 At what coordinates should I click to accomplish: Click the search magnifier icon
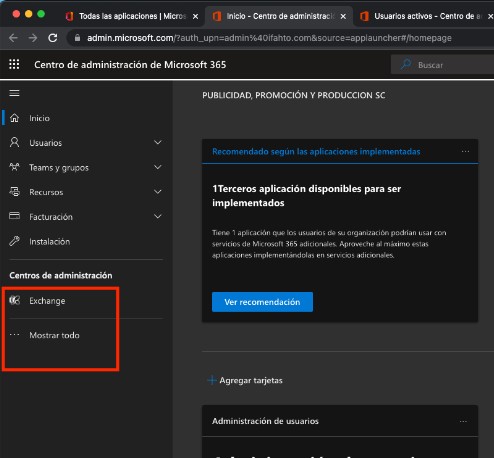click(406, 64)
